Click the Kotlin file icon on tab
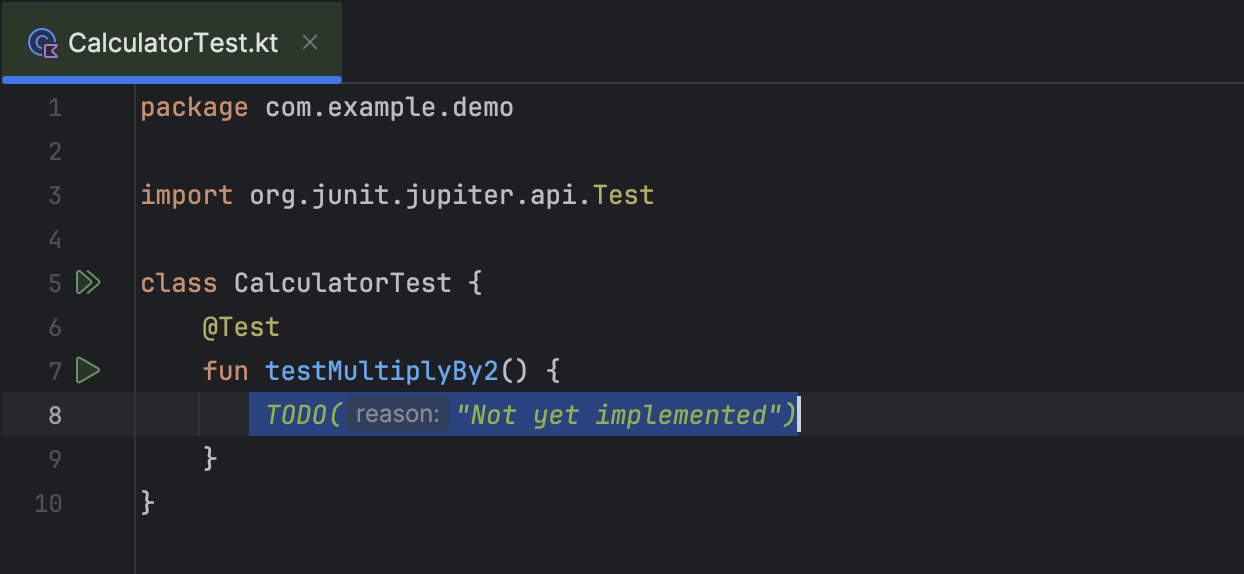1244x574 pixels. (43, 43)
